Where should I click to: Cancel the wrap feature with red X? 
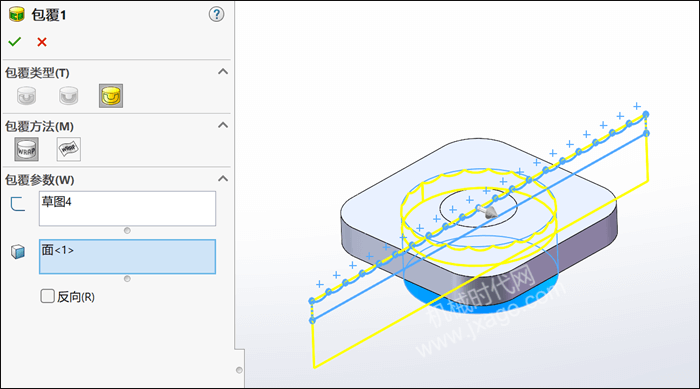(x=42, y=42)
